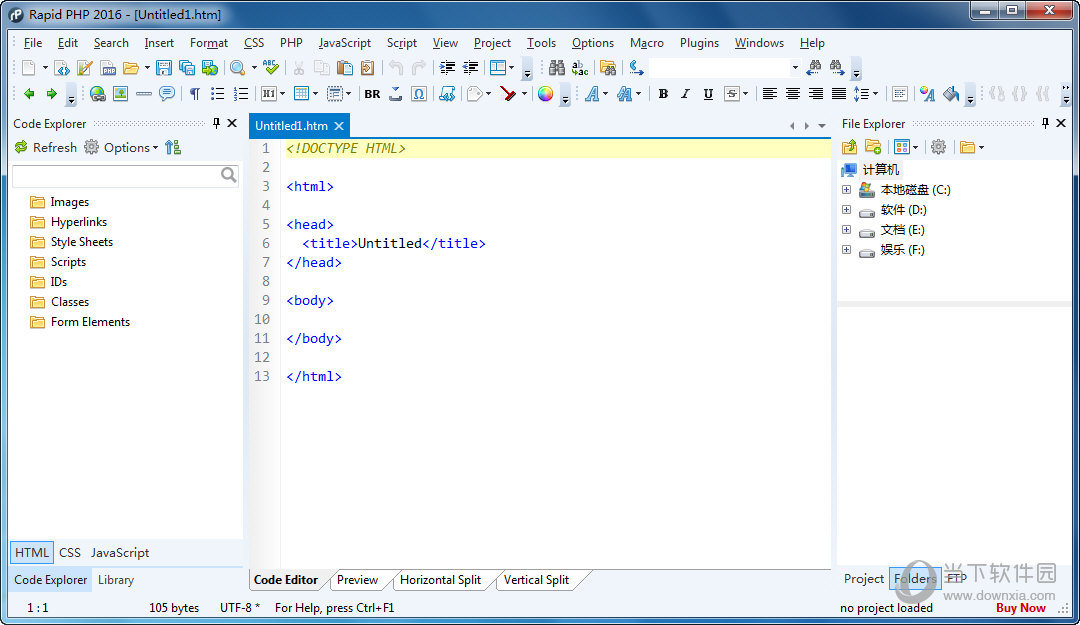Open the CSS menu

(x=254, y=43)
